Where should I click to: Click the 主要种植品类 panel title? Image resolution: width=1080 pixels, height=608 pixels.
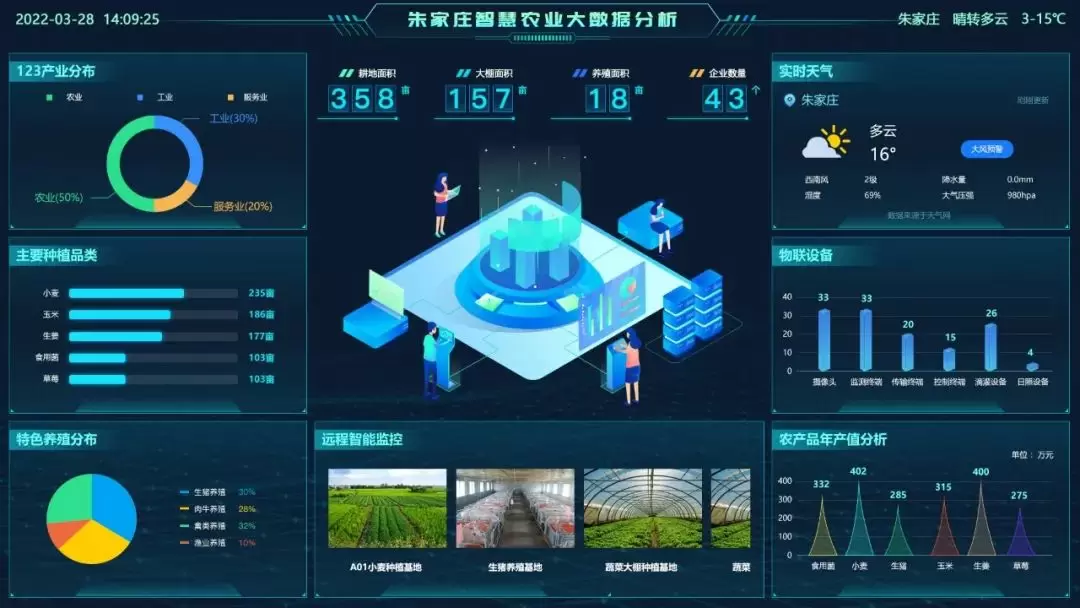point(56,255)
